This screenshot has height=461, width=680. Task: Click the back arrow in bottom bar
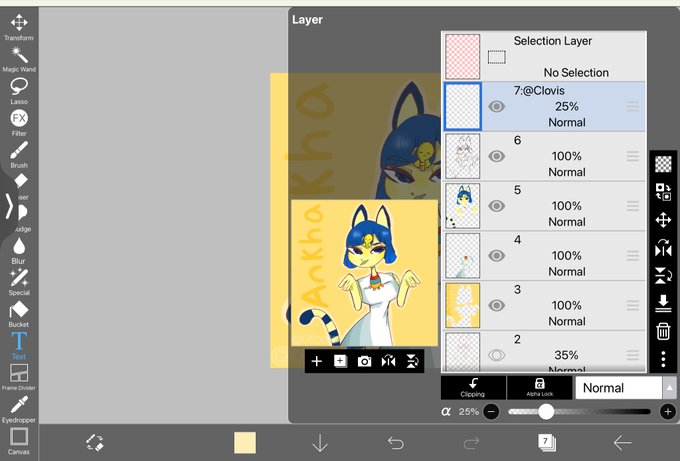(x=622, y=443)
